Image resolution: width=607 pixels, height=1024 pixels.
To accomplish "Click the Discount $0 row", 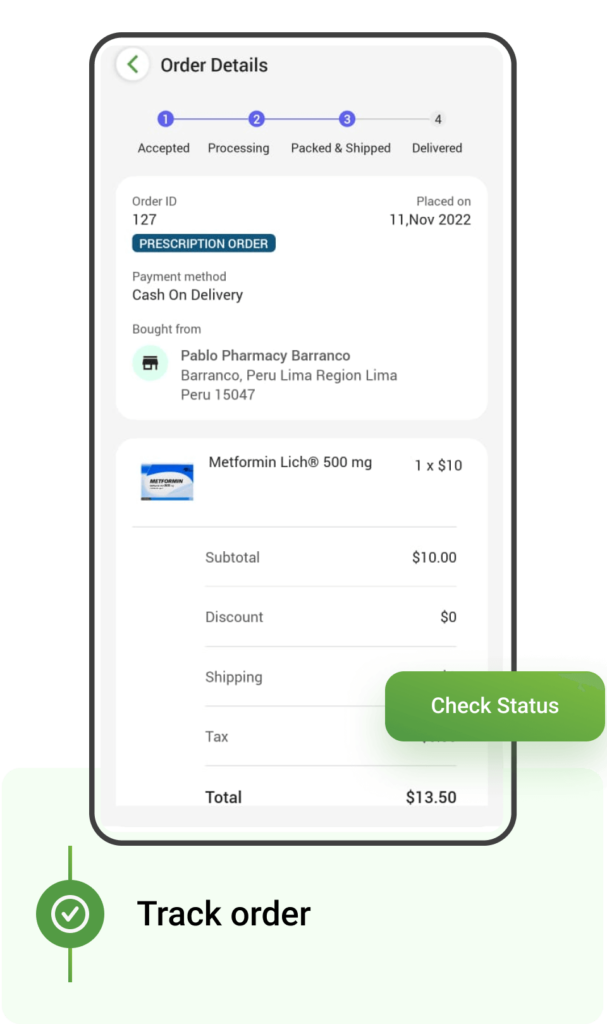I will tap(331, 617).
